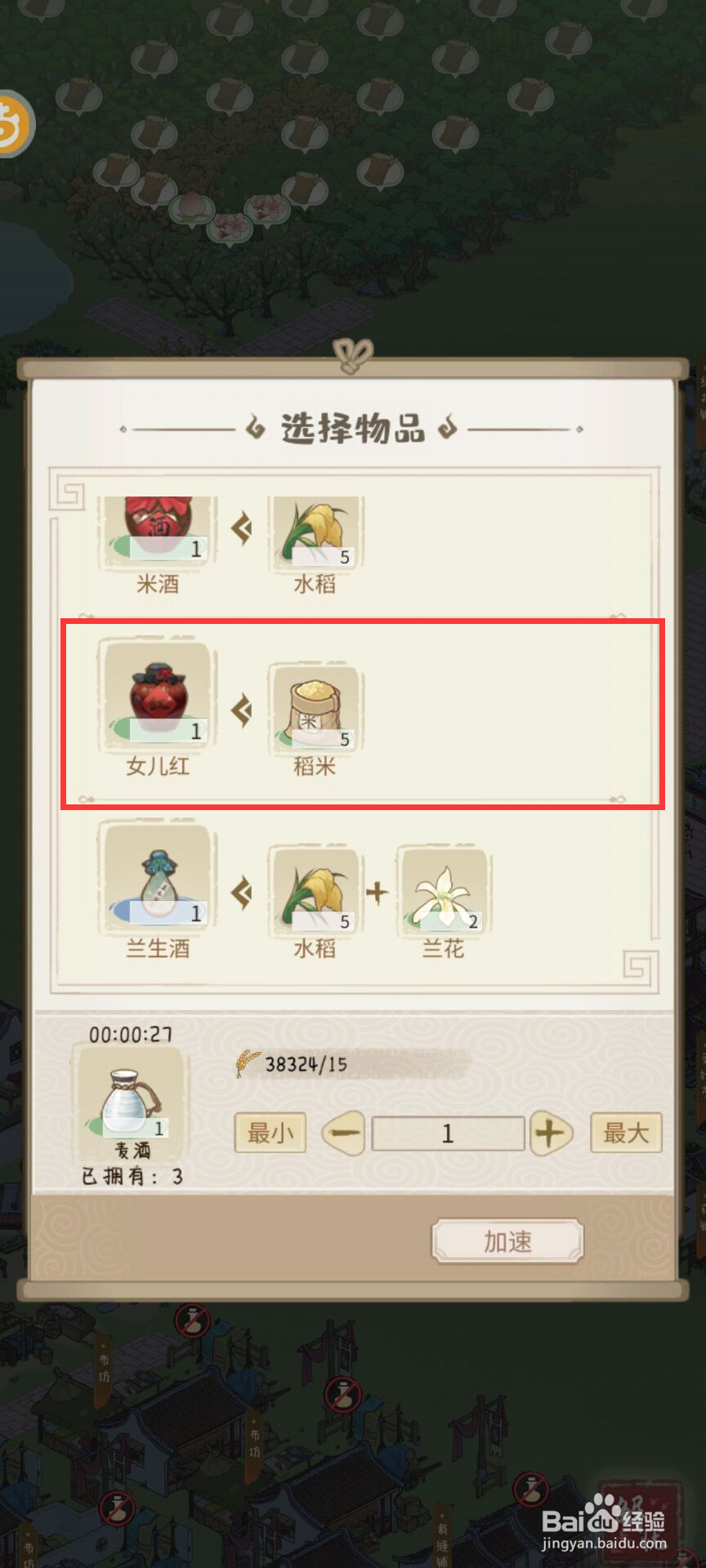706x1568 pixels.
Task: Select the 米酒 rice wine jar icon
Action: (158, 528)
